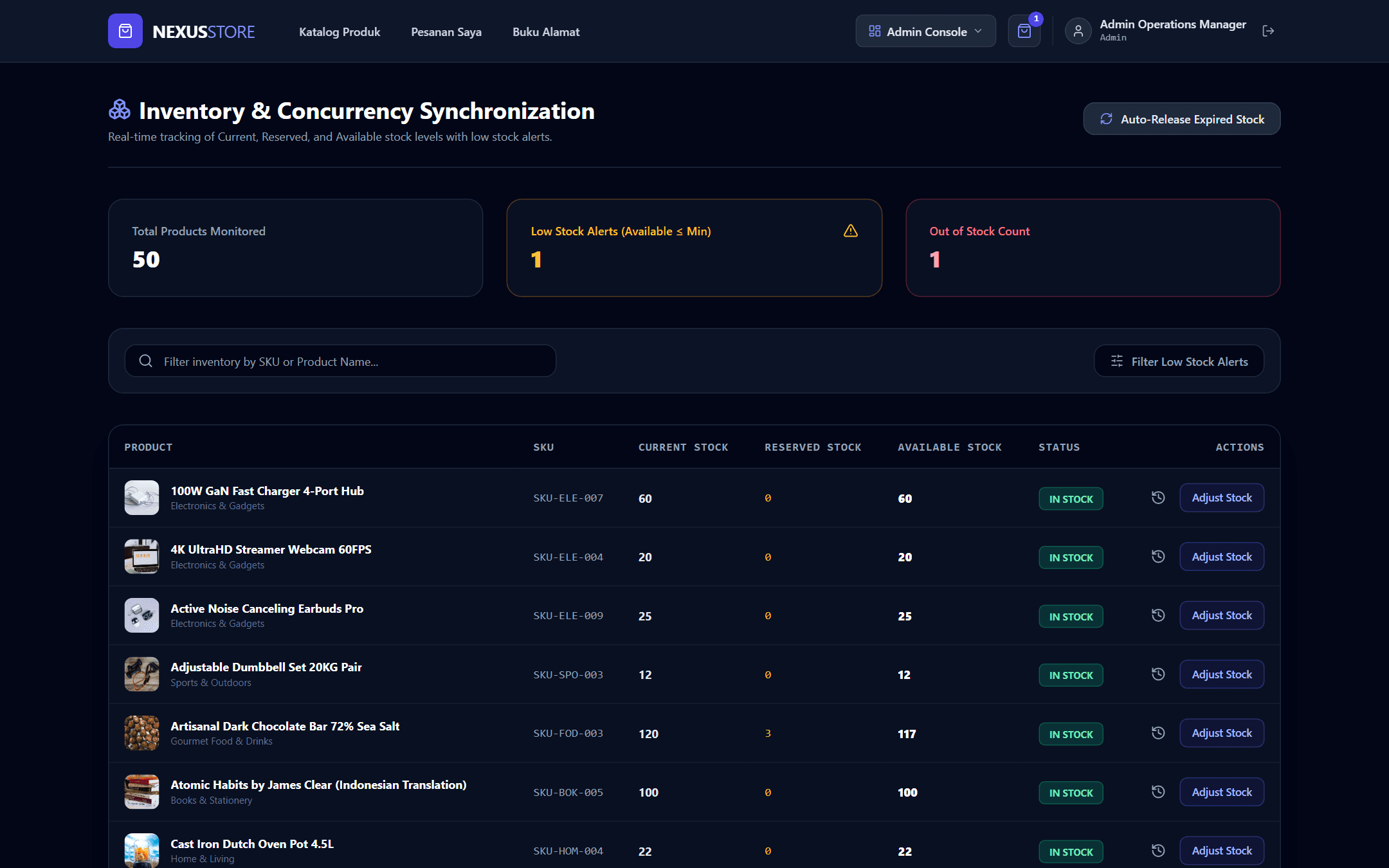Adjust Stock for Active Noise Canceling Earbuds Pro
The height and width of the screenshot is (868, 1389).
pyautogui.click(x=1222, y=615)
